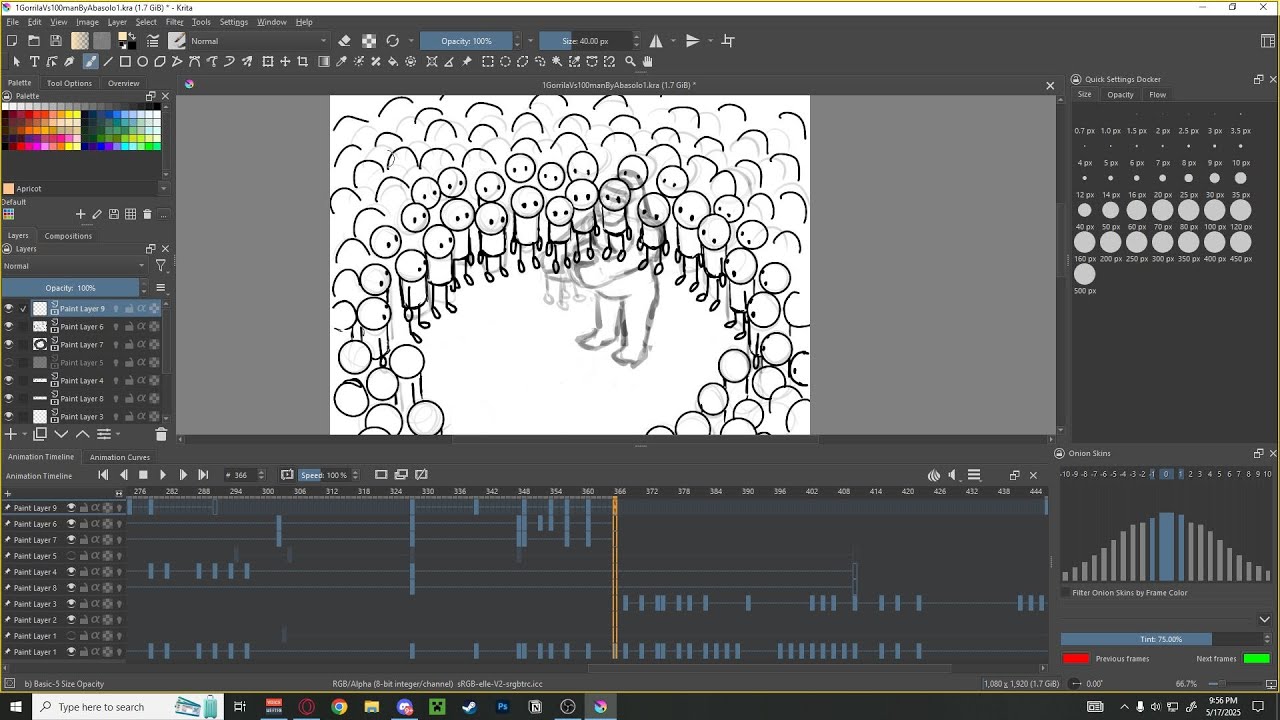
Task: Move layer down in Layers docker
Action: click(61, 434)
